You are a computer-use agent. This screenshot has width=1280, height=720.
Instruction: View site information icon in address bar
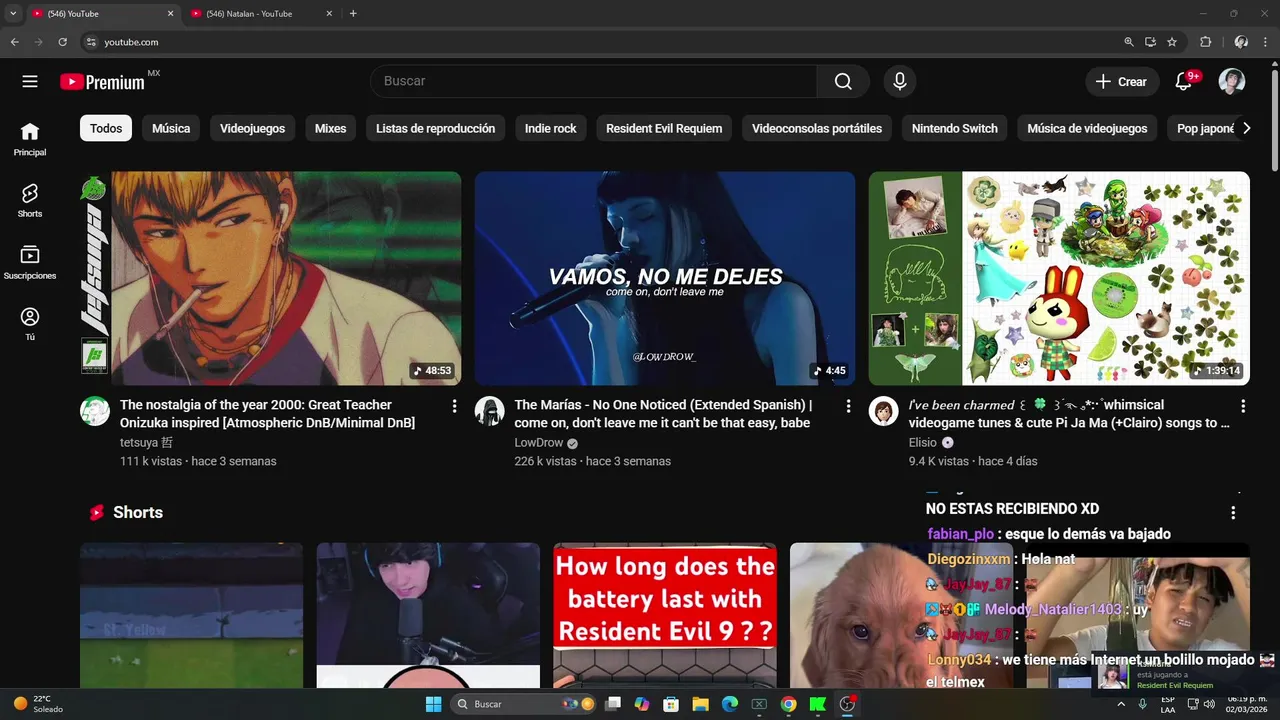pyautogui.click(x=91, y=42)
